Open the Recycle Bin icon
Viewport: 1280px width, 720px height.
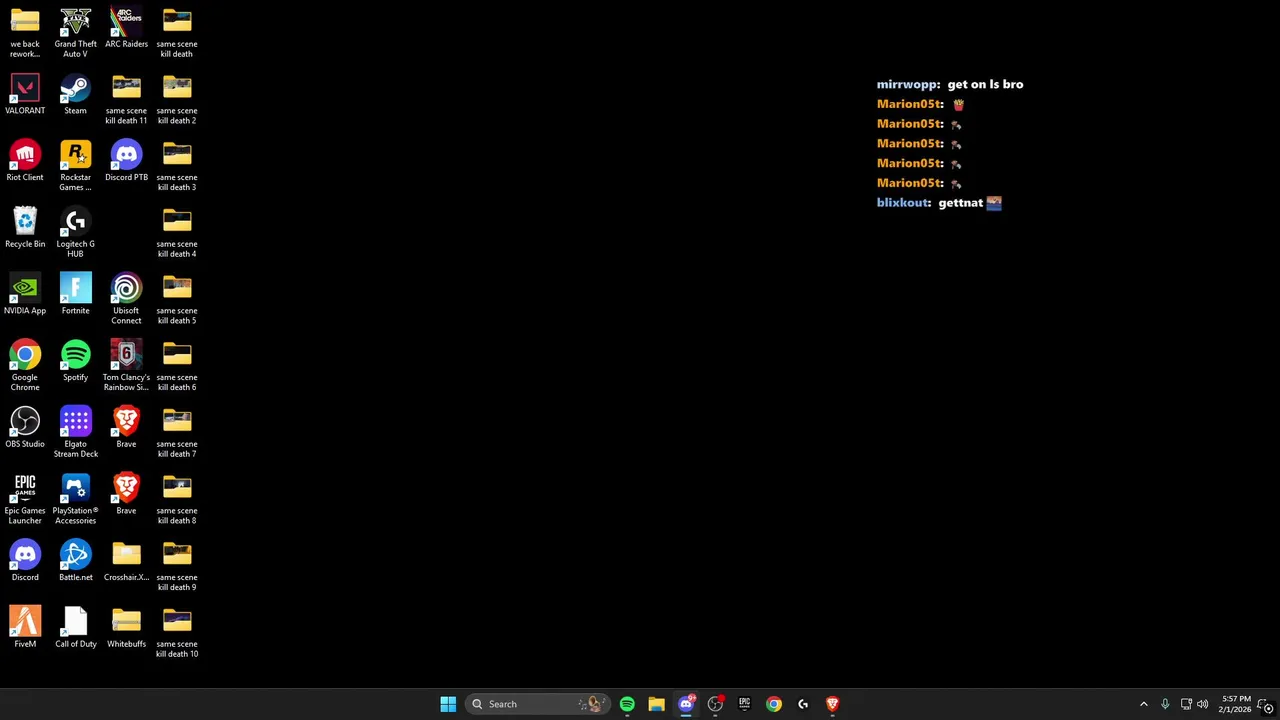(x=25, y=228)
